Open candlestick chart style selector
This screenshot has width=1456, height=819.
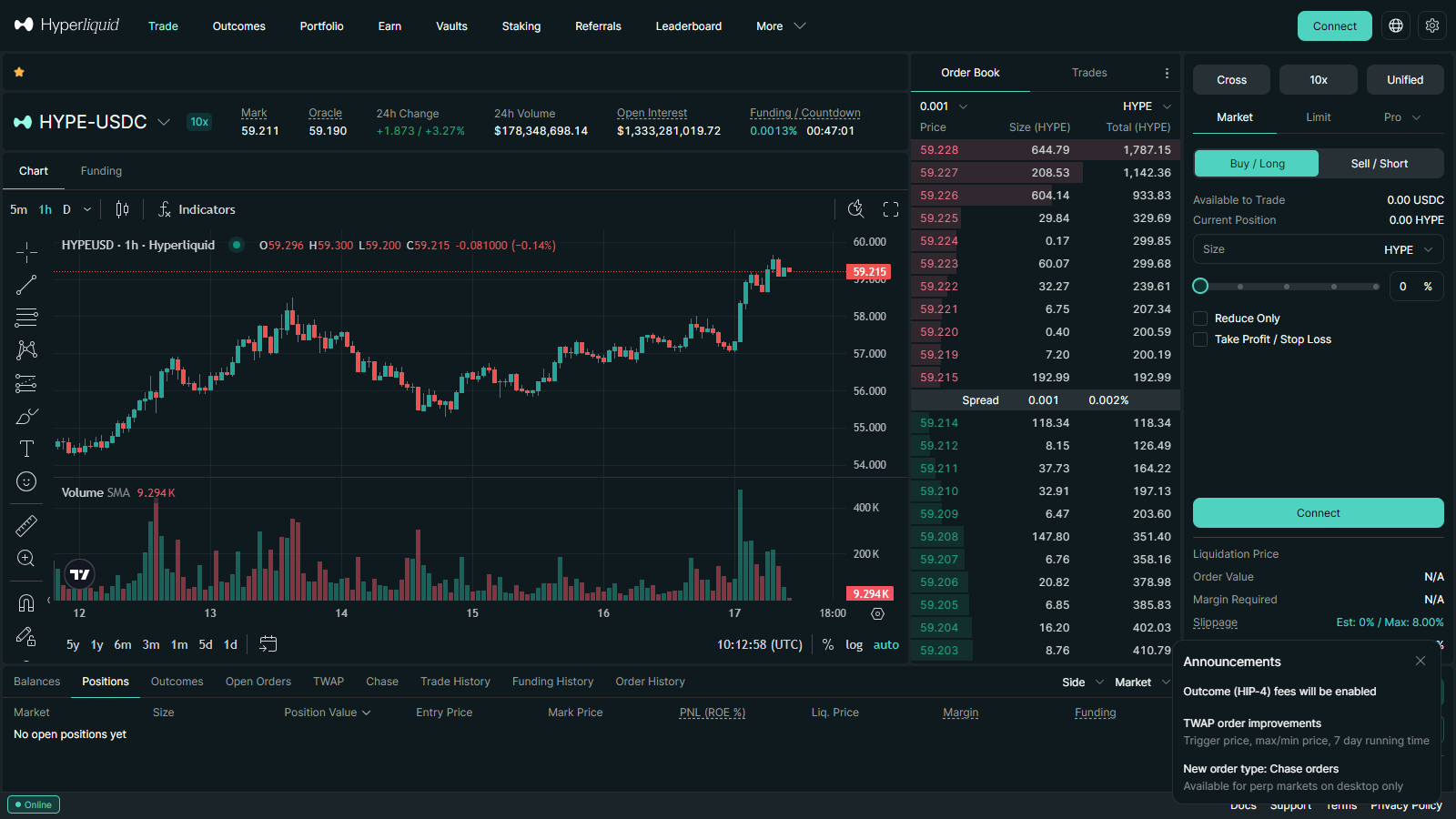[122, 209]
